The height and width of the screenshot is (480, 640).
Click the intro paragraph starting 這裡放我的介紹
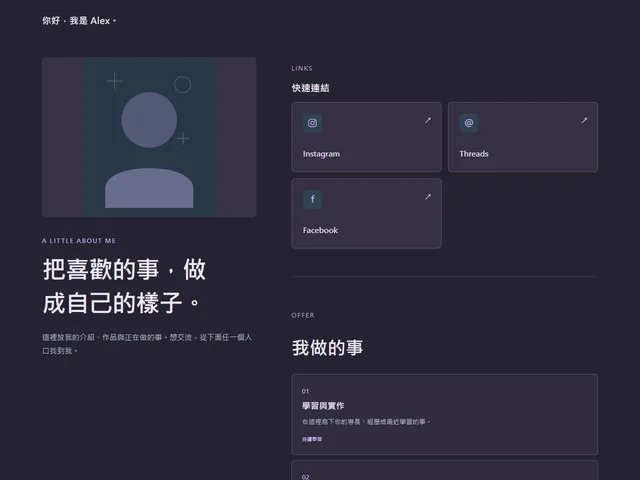[x=147, y=344]
